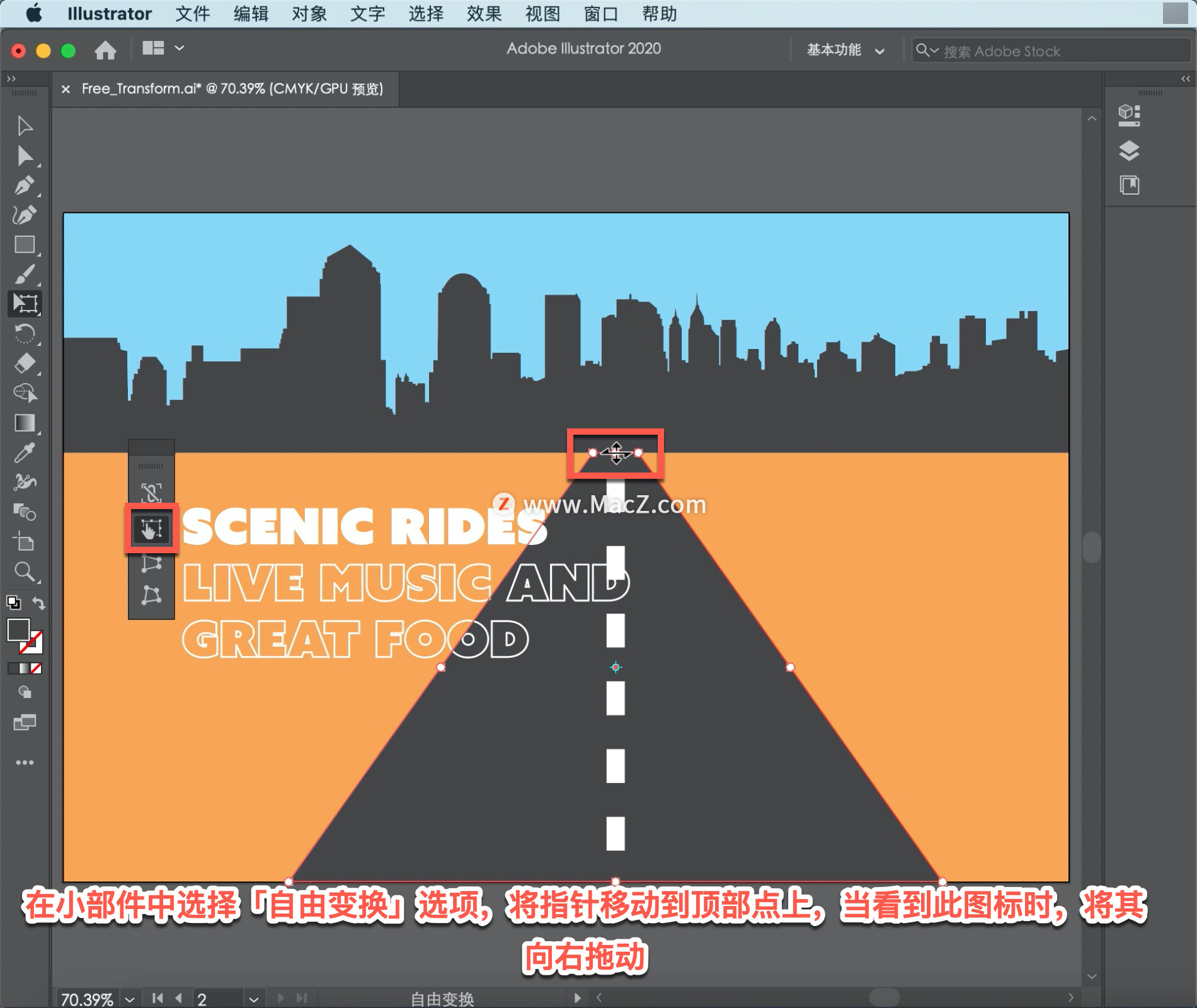Open the 文件 menu
This screenshot has width=1197, height=1008.
(192, 13)
